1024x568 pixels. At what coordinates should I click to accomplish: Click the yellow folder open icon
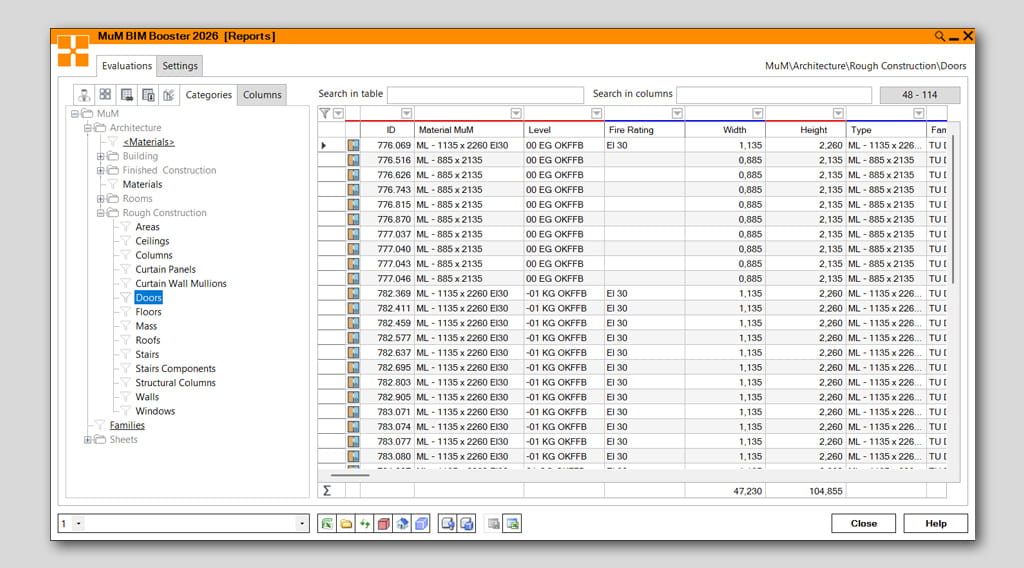click(x=345, y=523)
